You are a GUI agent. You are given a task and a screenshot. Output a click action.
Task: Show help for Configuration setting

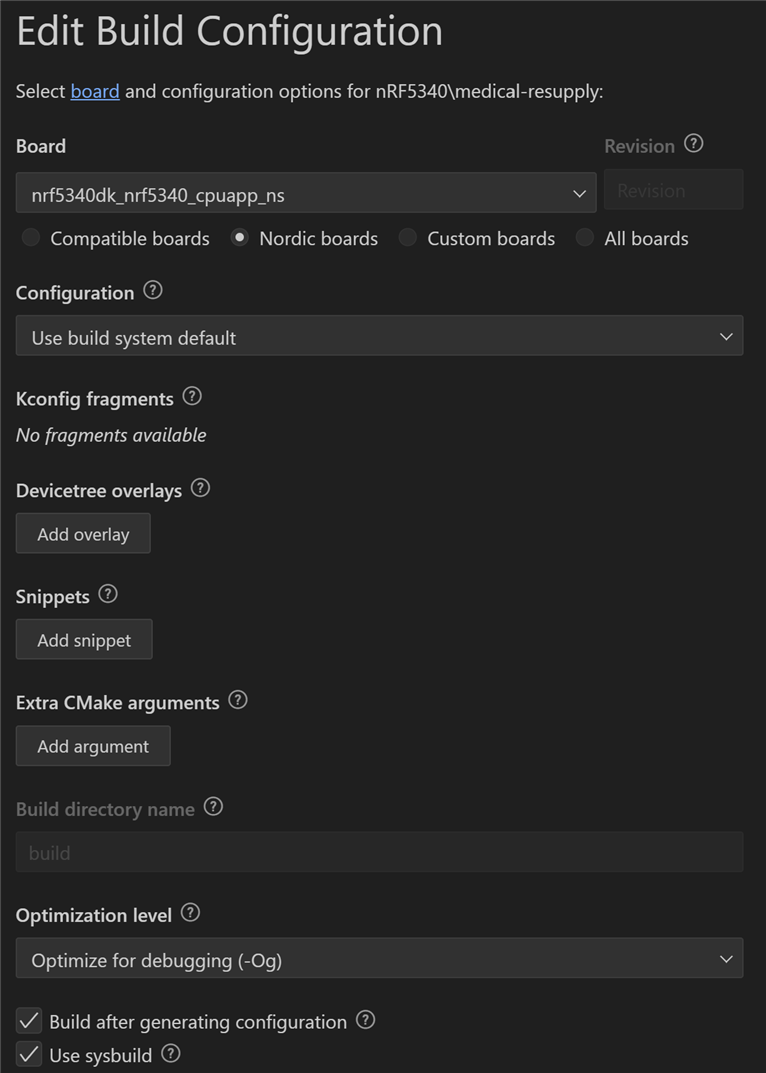[153, 291]
